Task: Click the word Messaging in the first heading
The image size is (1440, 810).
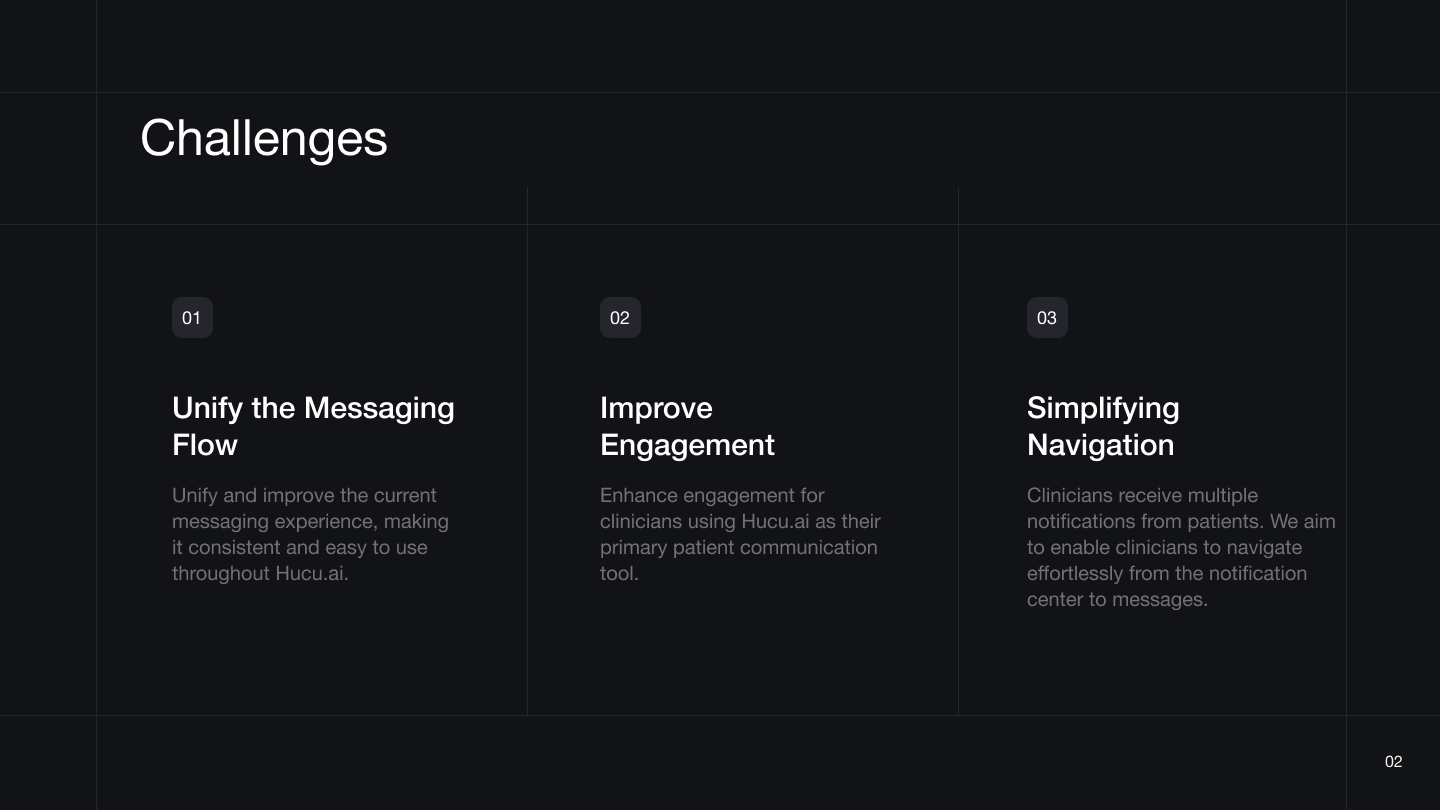Action: [x=379, y=408]
